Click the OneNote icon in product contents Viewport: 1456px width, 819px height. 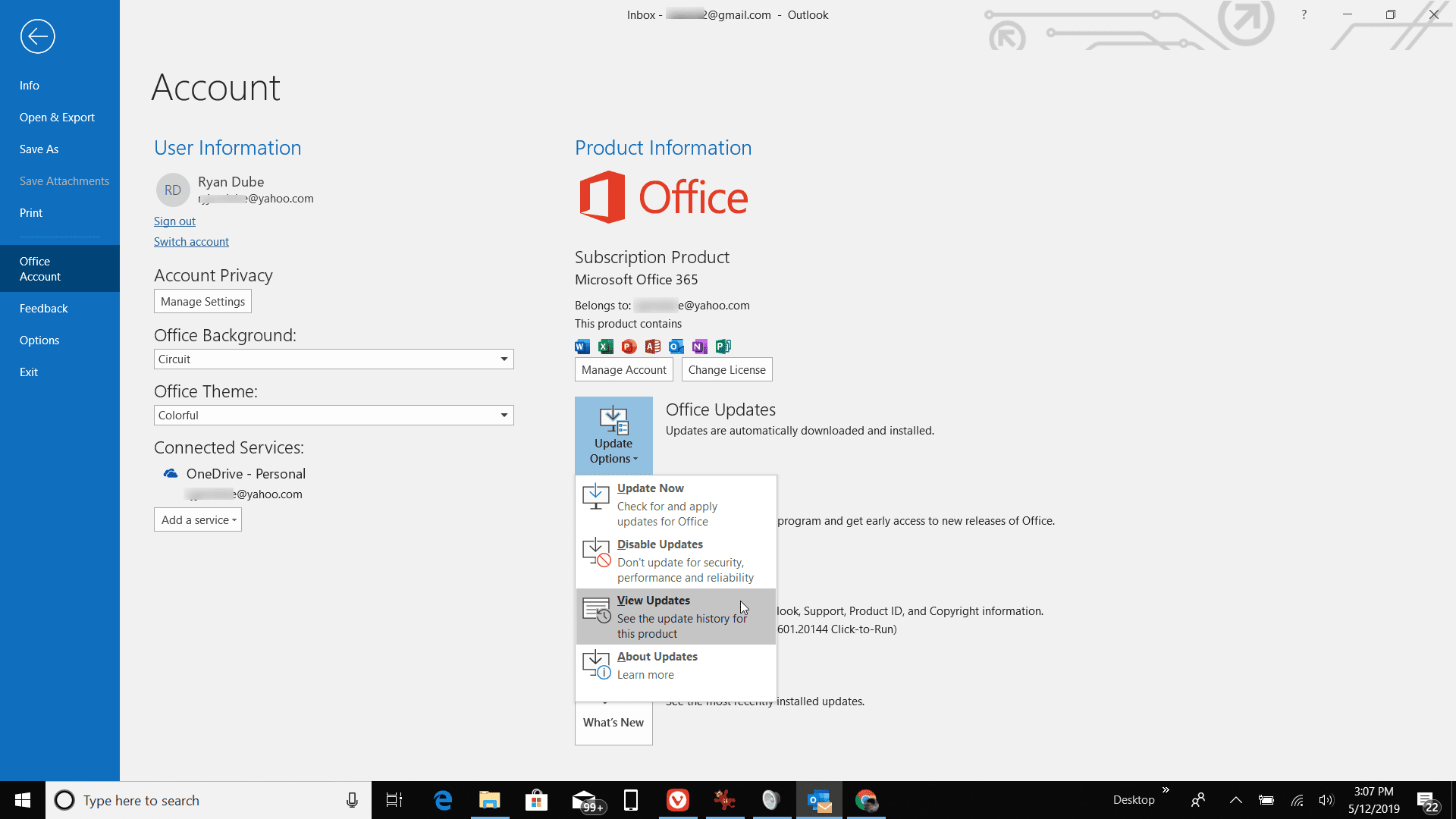[700, 346]
